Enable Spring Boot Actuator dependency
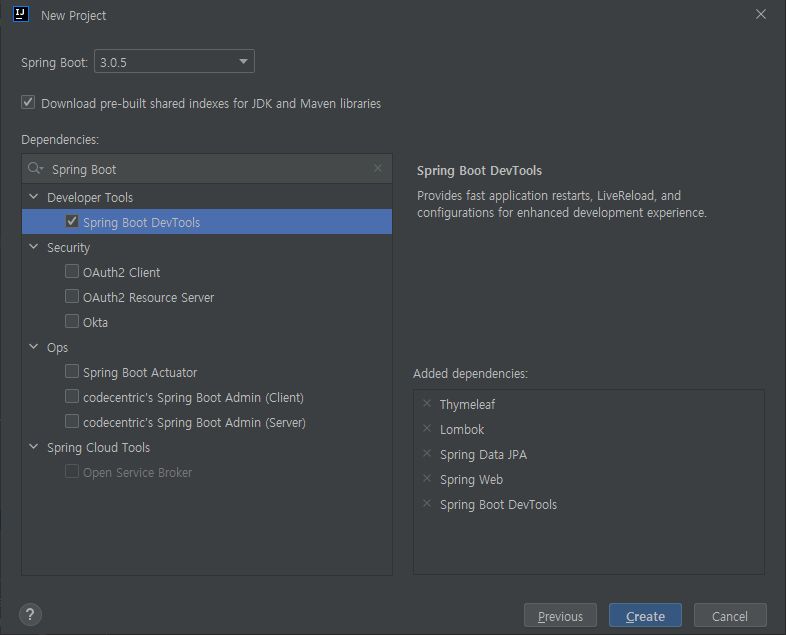The width and height of the screenshot is (786, 635). pos(72,371)
